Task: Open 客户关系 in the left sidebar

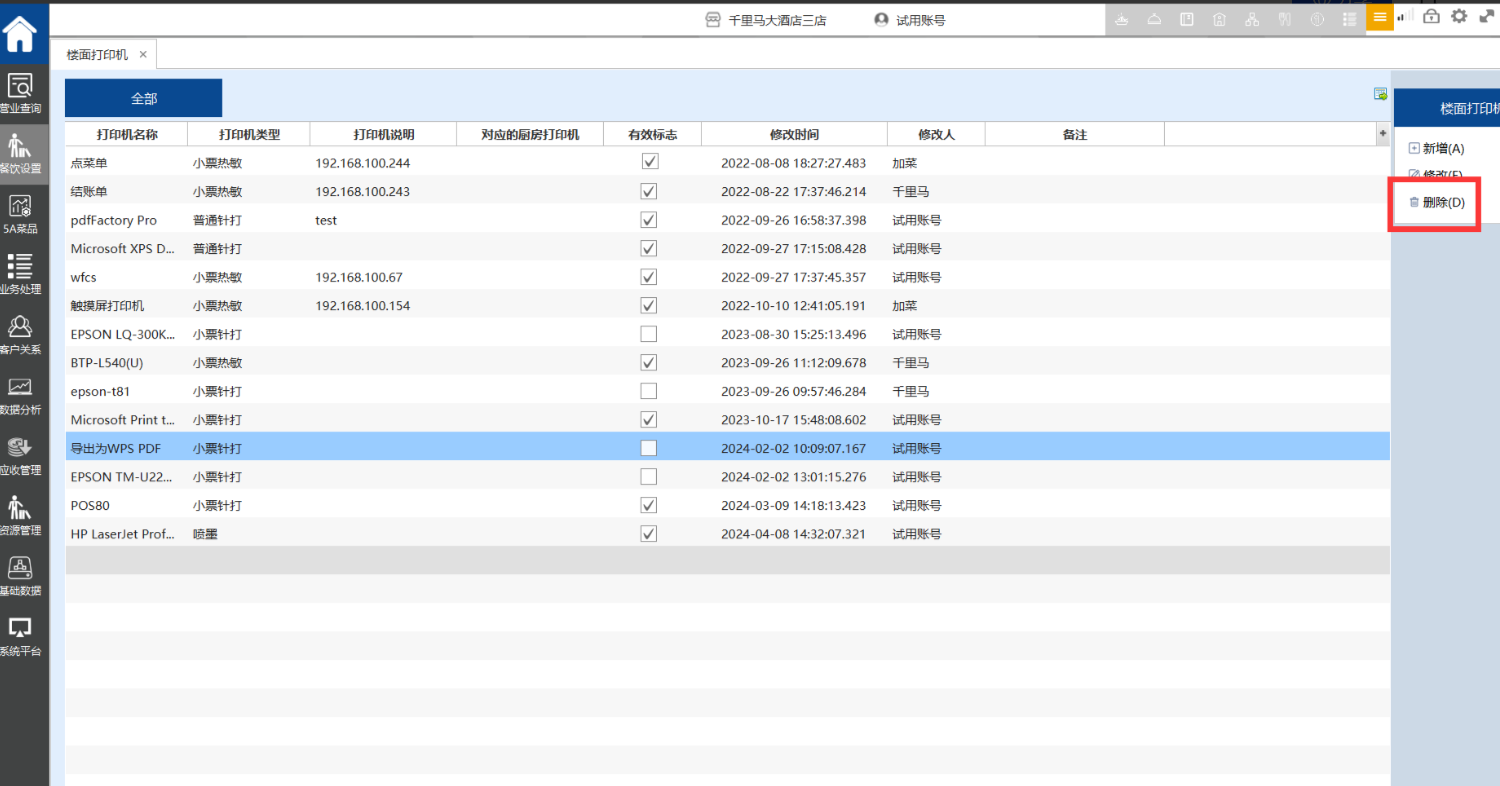Action: click(x=21, y=334)
